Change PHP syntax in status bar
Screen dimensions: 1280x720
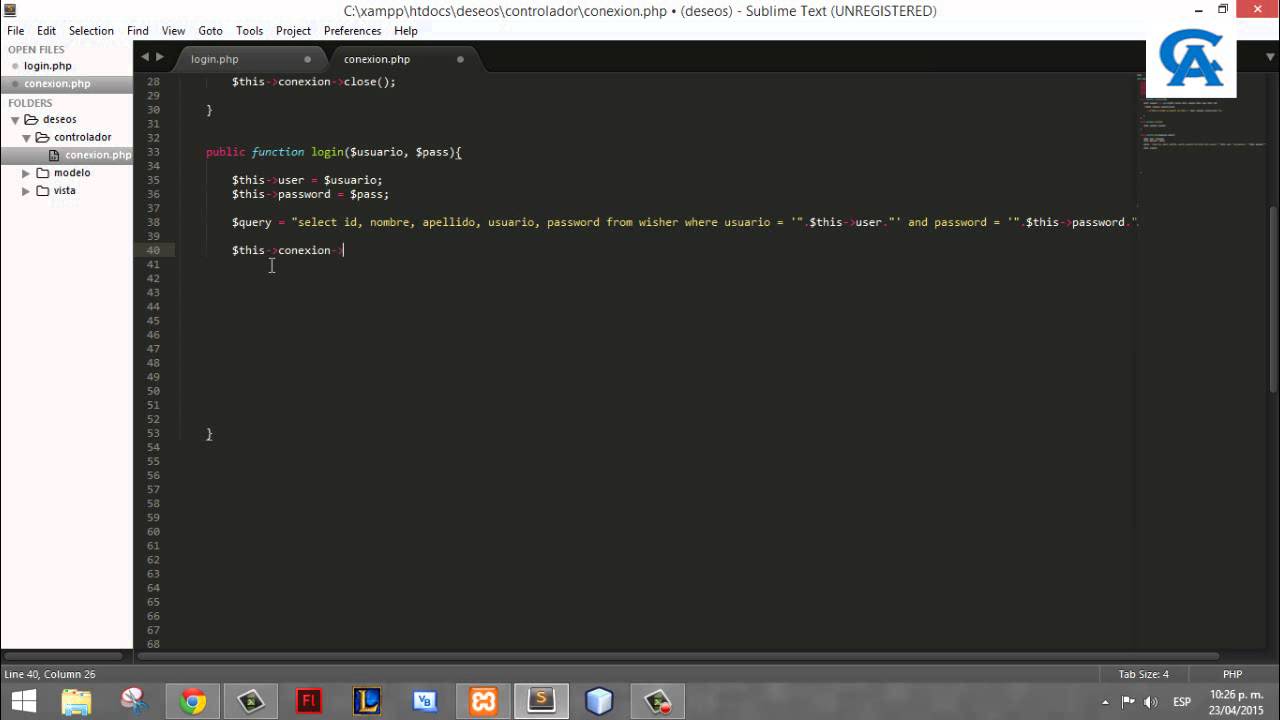[1232, 674]
